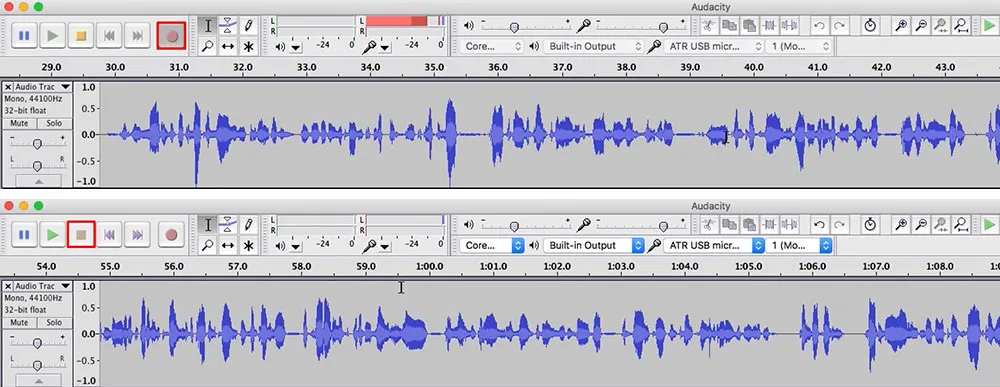Select the Envelope tool in the bottom window
1000x387 pixels.
tap(228, 225)
